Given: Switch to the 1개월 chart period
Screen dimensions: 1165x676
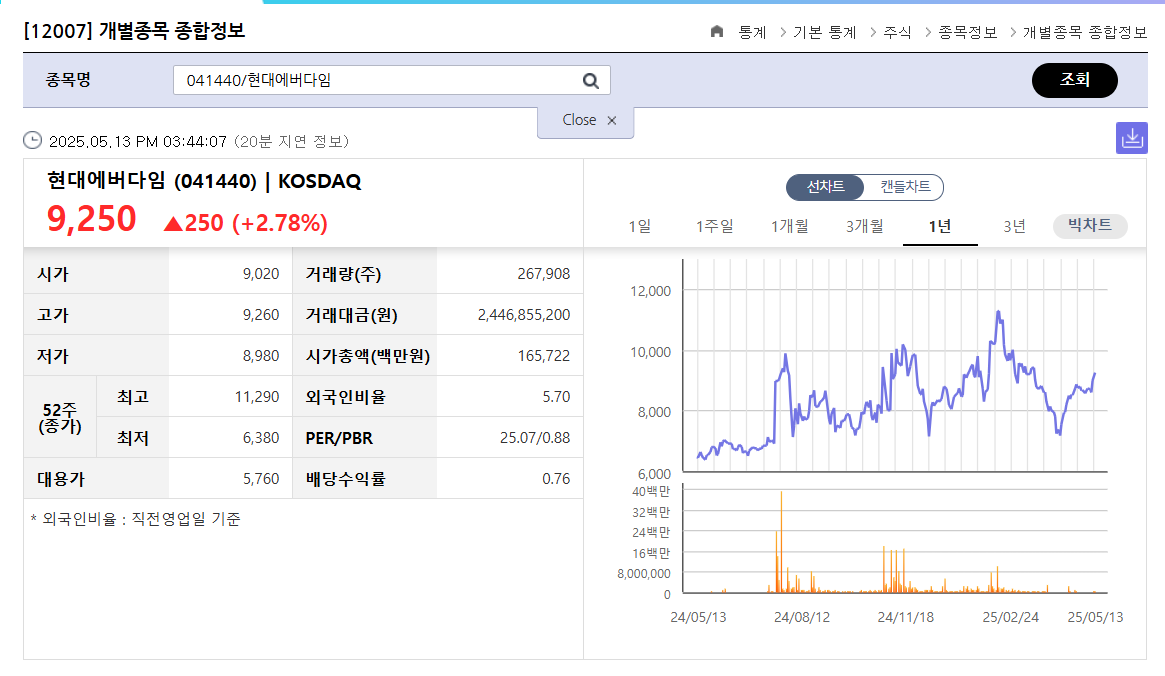Looking at the screenshot, I should tap(790, 226).
